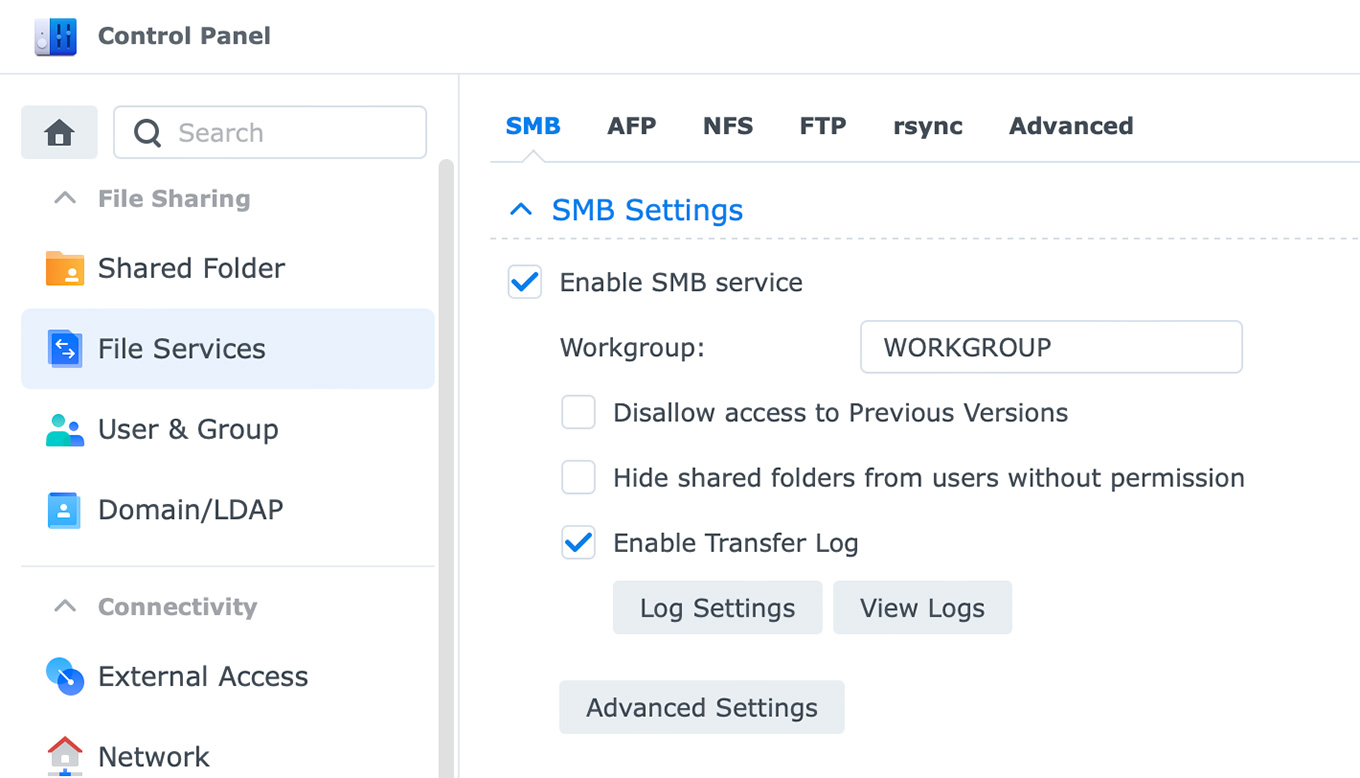Switch to the NFS tab
This screenshot has height=778, width=1360.
tap(728, 126)
